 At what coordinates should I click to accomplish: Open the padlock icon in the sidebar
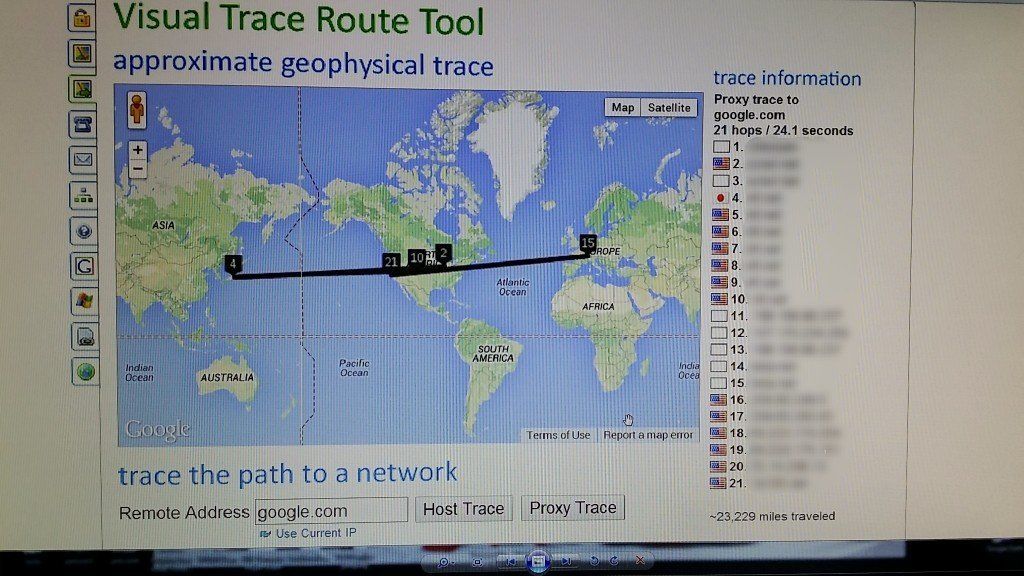[82, 17]
